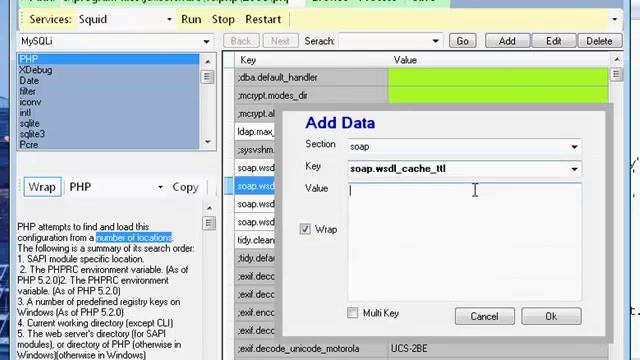Select the ;mcrypt.modes_dir row
Viewport: 640px width, 360px height.
pos(311,95)
